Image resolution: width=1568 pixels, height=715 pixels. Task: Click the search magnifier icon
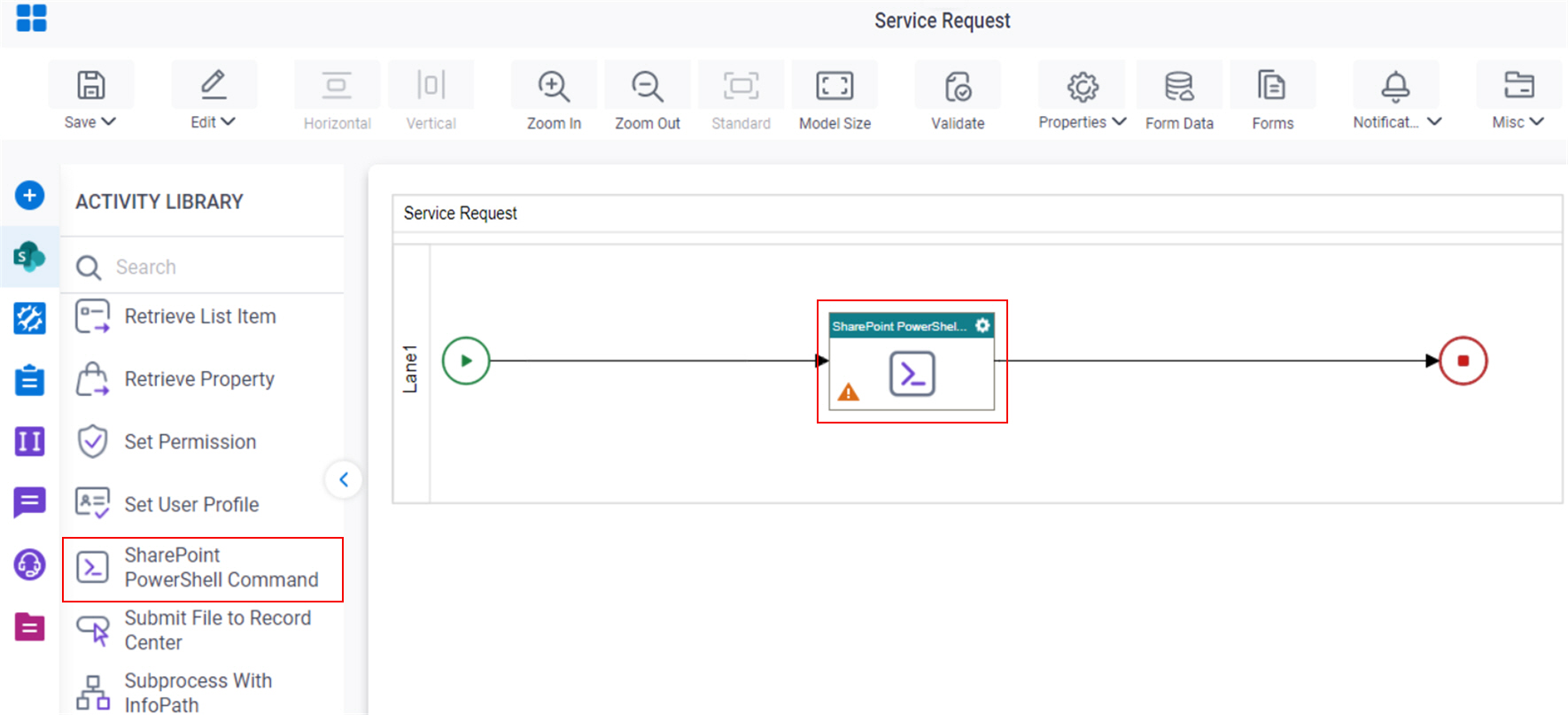pos(89,268)
